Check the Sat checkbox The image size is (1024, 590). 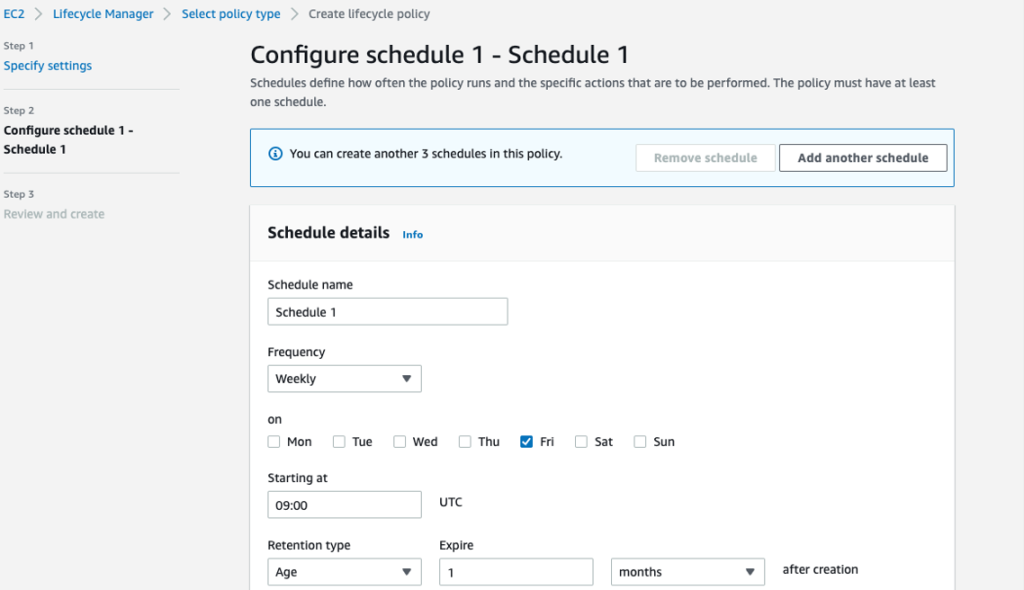581,441
